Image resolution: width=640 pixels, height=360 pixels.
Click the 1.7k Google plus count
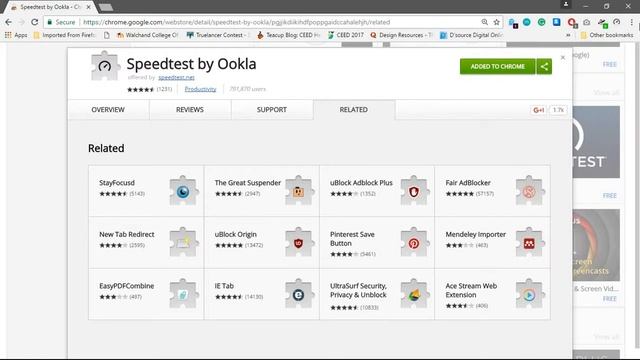point(558,110)
